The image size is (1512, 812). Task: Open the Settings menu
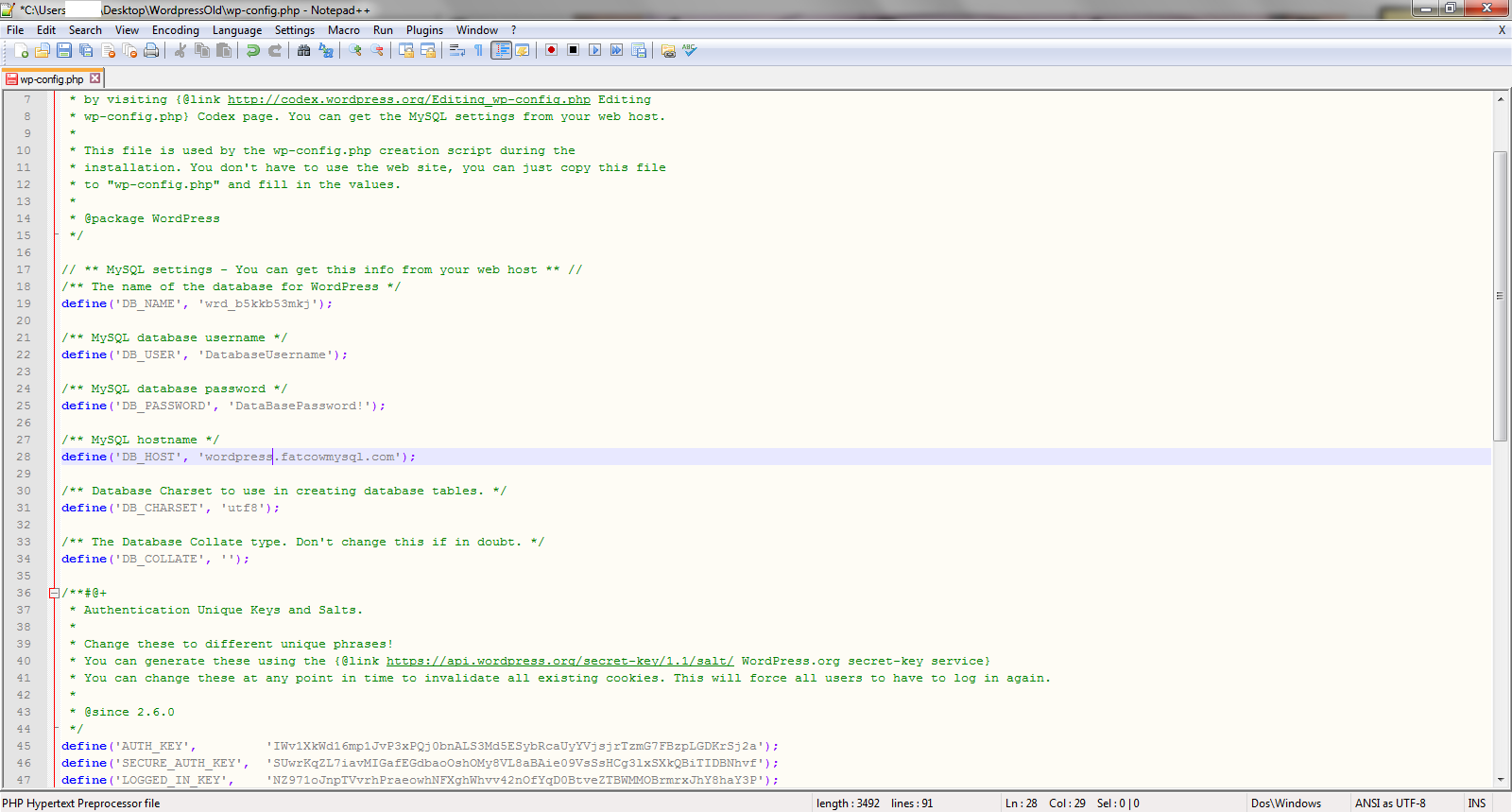tap(295, 30)
